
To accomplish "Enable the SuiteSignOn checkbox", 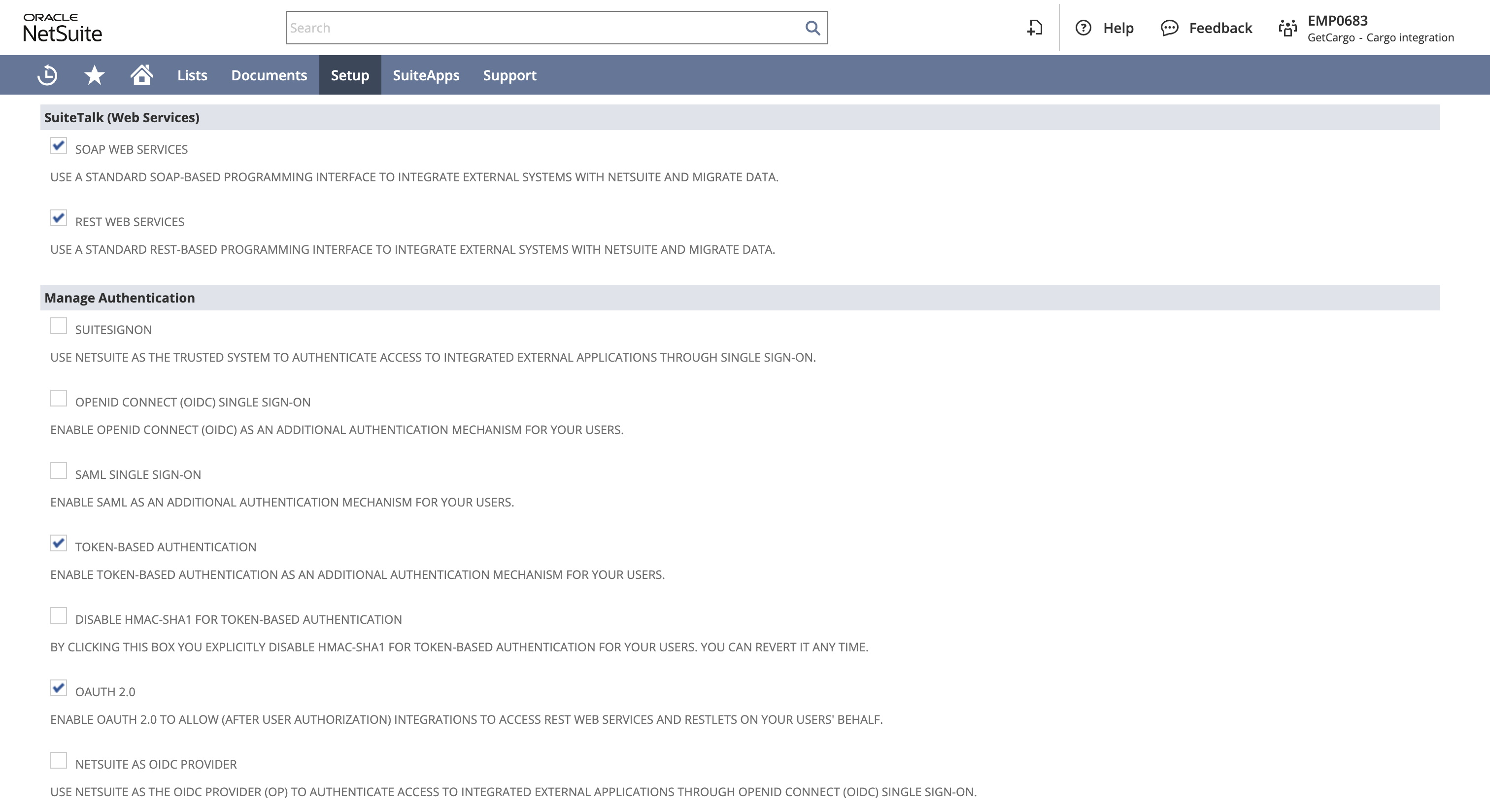I will 59,326.
